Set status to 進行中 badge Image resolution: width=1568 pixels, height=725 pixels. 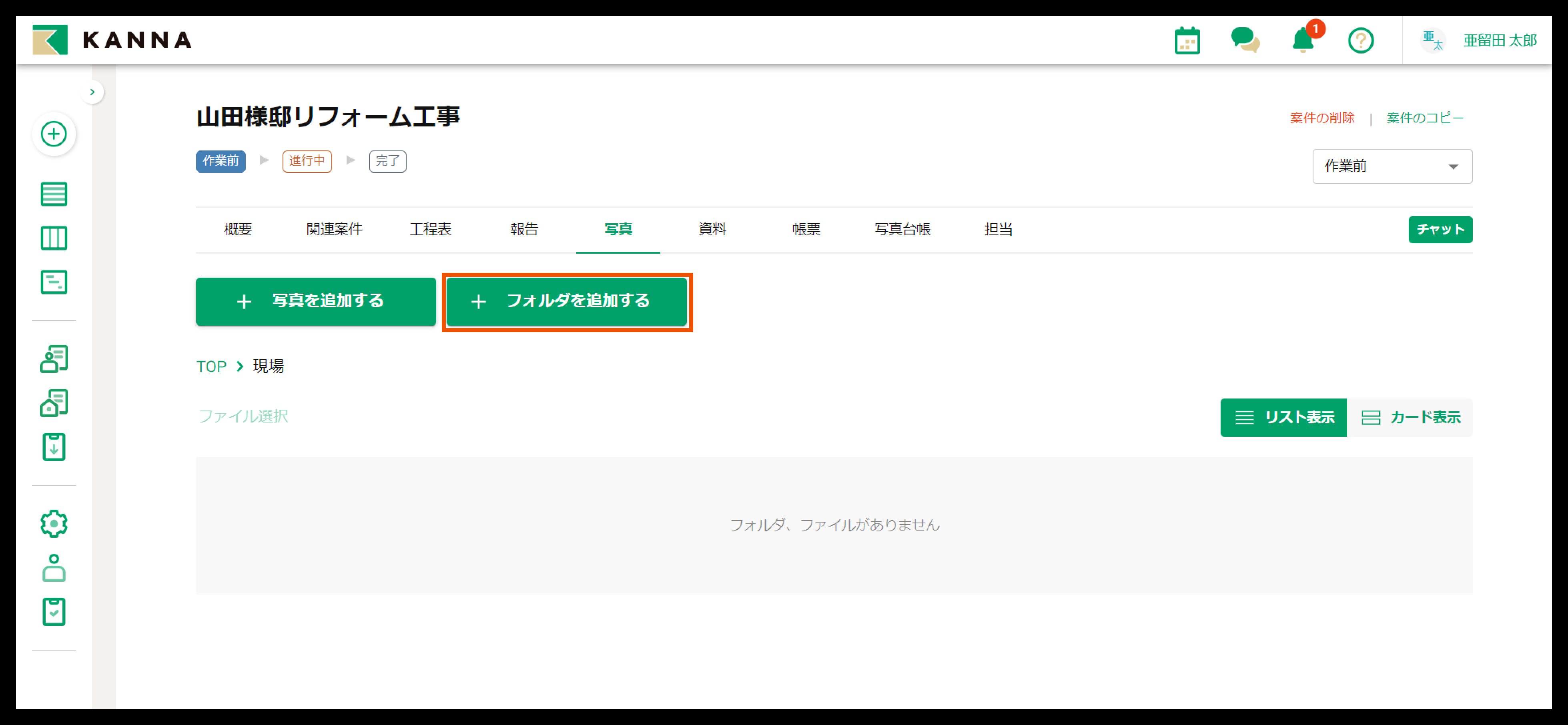click(x=307, y=161)
